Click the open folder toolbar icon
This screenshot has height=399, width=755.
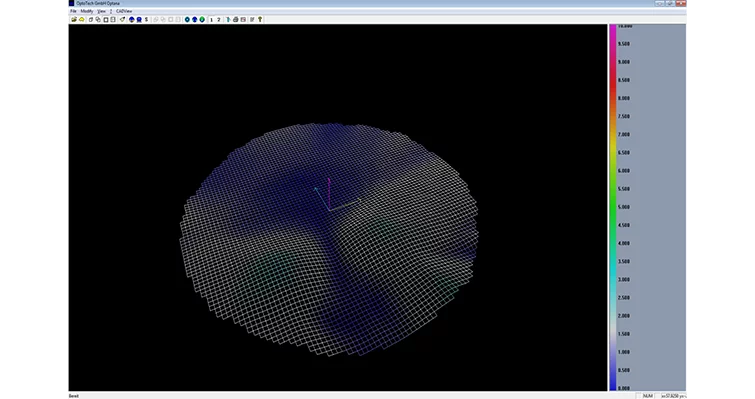[x=74, y=20]
